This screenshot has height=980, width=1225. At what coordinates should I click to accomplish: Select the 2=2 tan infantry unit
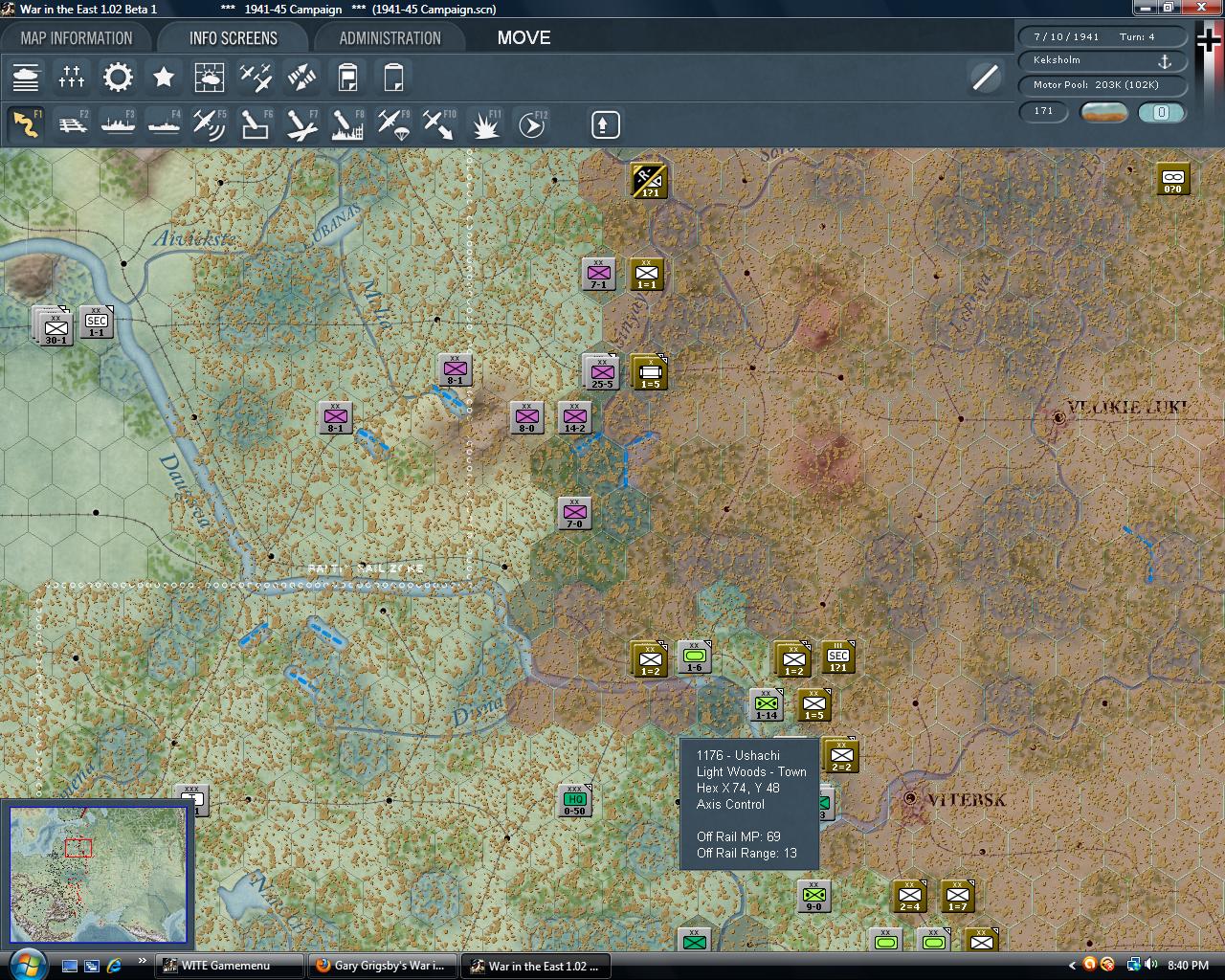(841, 755)
